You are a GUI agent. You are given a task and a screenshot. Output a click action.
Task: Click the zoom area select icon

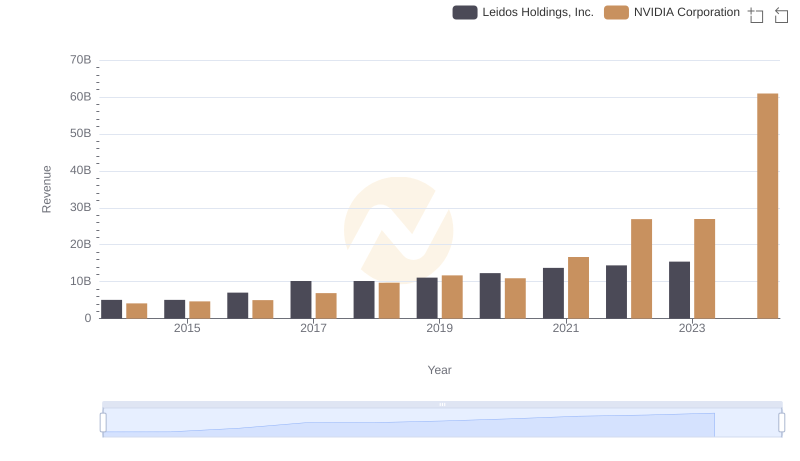(756, 15)
